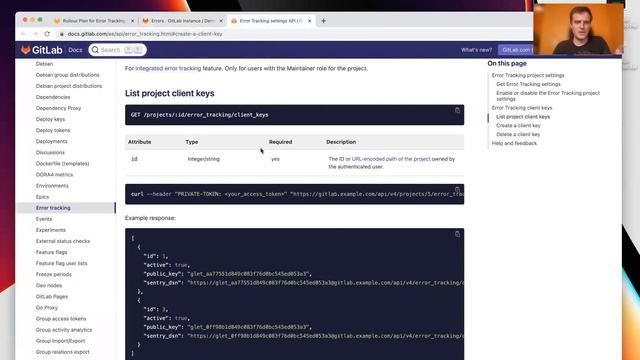Click the List project client keys heading
This screenshot has width=640, height=360.
point(169,93)
